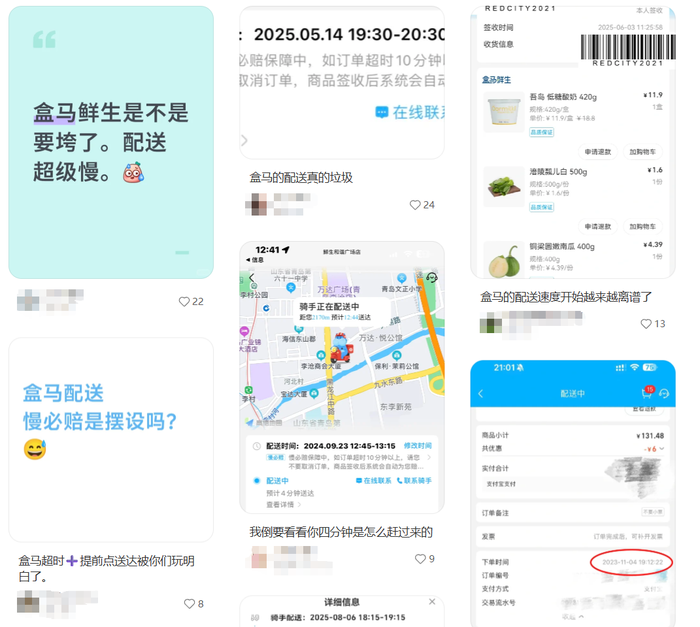Click 加购物车 for the 低糖酸奶 420g item
700x627 pixels.
coord(642,152)
